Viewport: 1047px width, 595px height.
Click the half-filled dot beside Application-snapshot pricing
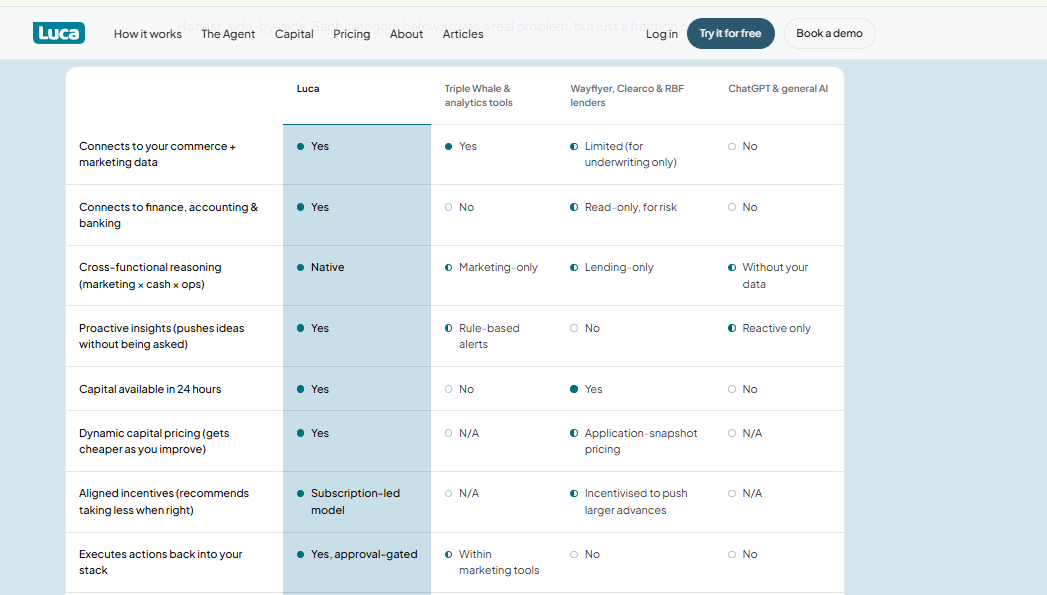tap(574, 433)
